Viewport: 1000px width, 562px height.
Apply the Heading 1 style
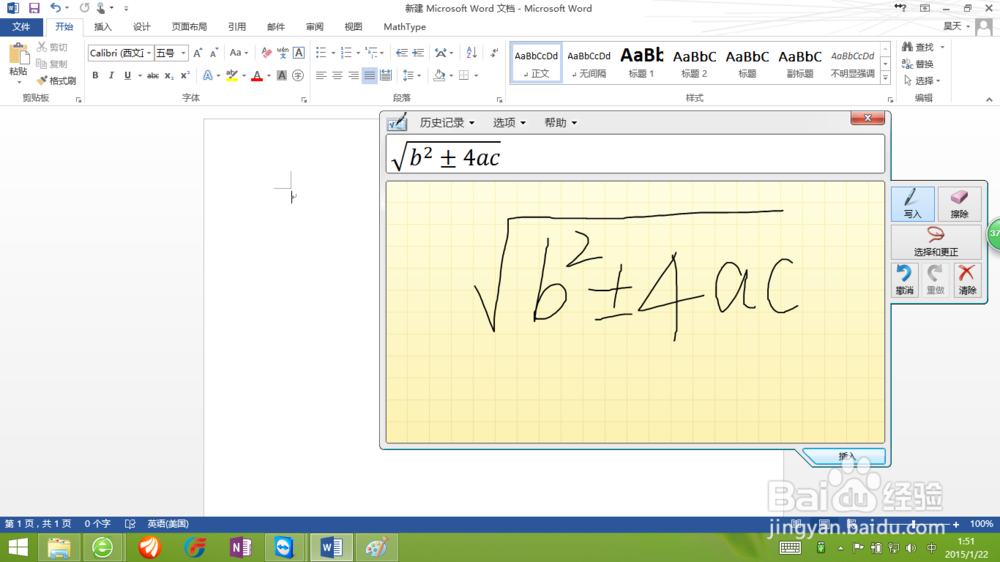pos(642,63)
